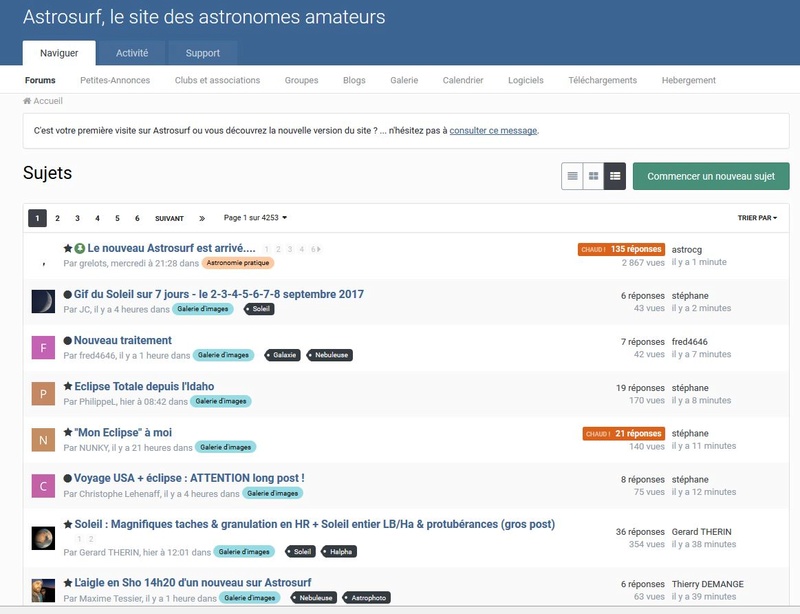Open the Téléchargements section
Image resolution: width=800 pixels, height=614 pixels.
603,80
